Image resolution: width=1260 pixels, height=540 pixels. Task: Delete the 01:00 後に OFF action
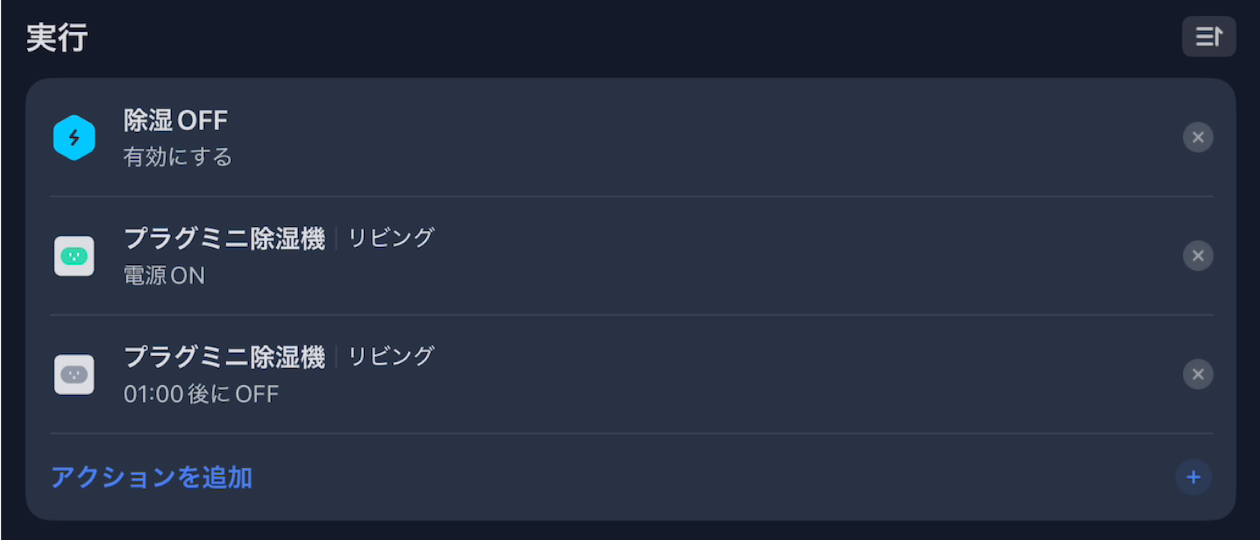click(1197, 375)
